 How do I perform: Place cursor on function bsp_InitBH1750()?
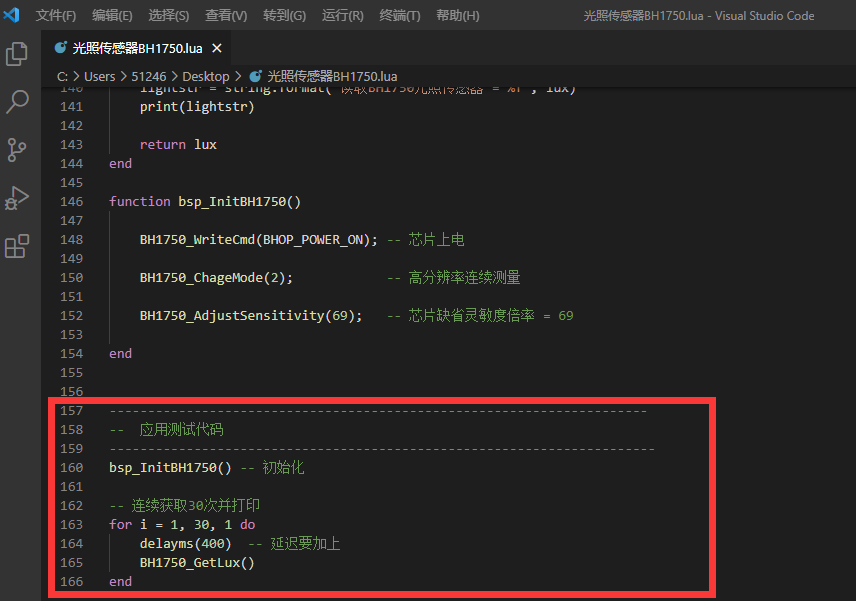(205, 202)
